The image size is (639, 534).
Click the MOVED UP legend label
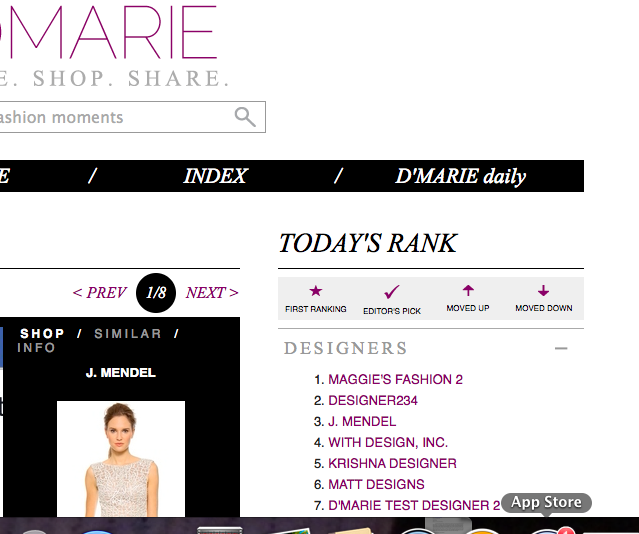point(468,308)
